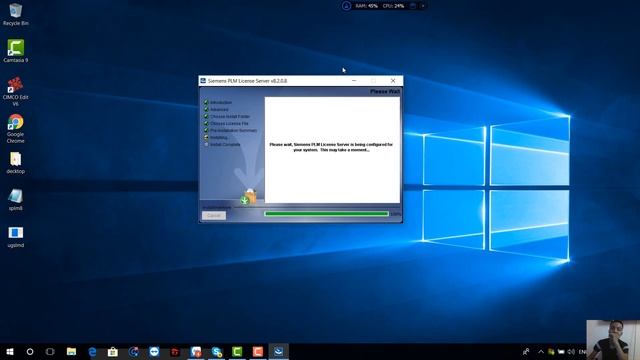Screen dimensions: 640x360
Task: Select the desktop file icon
Action: 16,162
